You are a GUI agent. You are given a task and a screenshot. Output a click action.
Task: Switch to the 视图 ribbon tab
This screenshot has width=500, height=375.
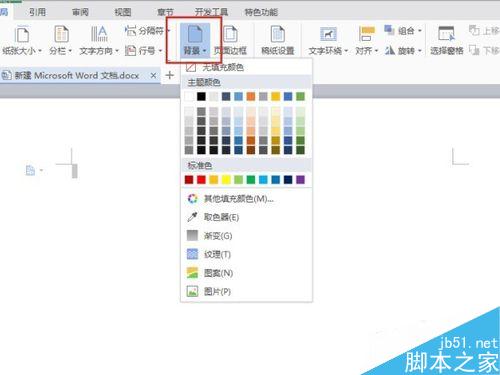coord(123,12)
